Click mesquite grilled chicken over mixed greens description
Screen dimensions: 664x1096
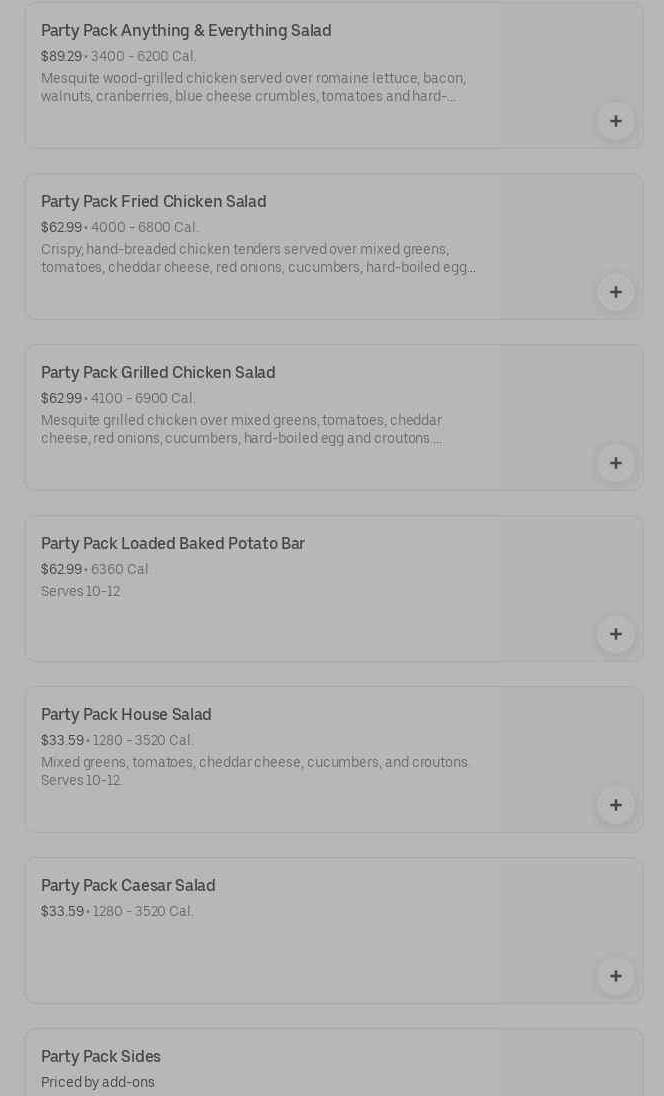(x=241, y=430)
